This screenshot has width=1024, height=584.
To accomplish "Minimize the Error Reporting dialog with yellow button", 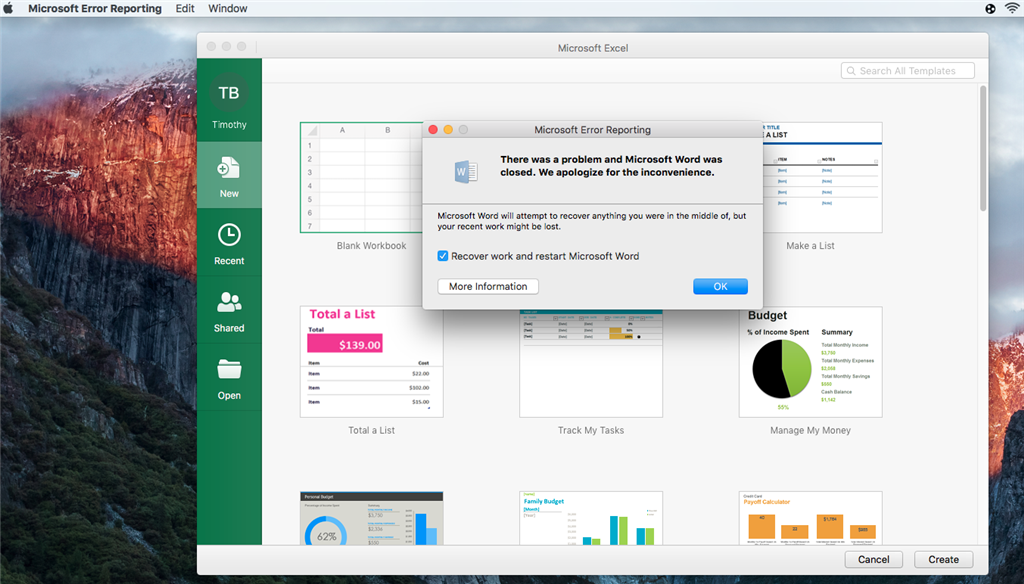I will tap(448, 129).
